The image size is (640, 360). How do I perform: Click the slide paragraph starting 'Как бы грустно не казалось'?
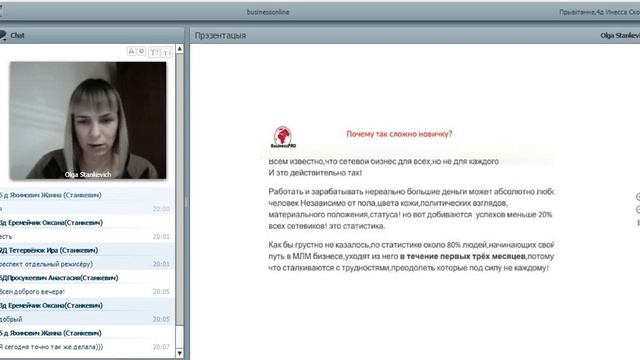[x=411, y=256]
